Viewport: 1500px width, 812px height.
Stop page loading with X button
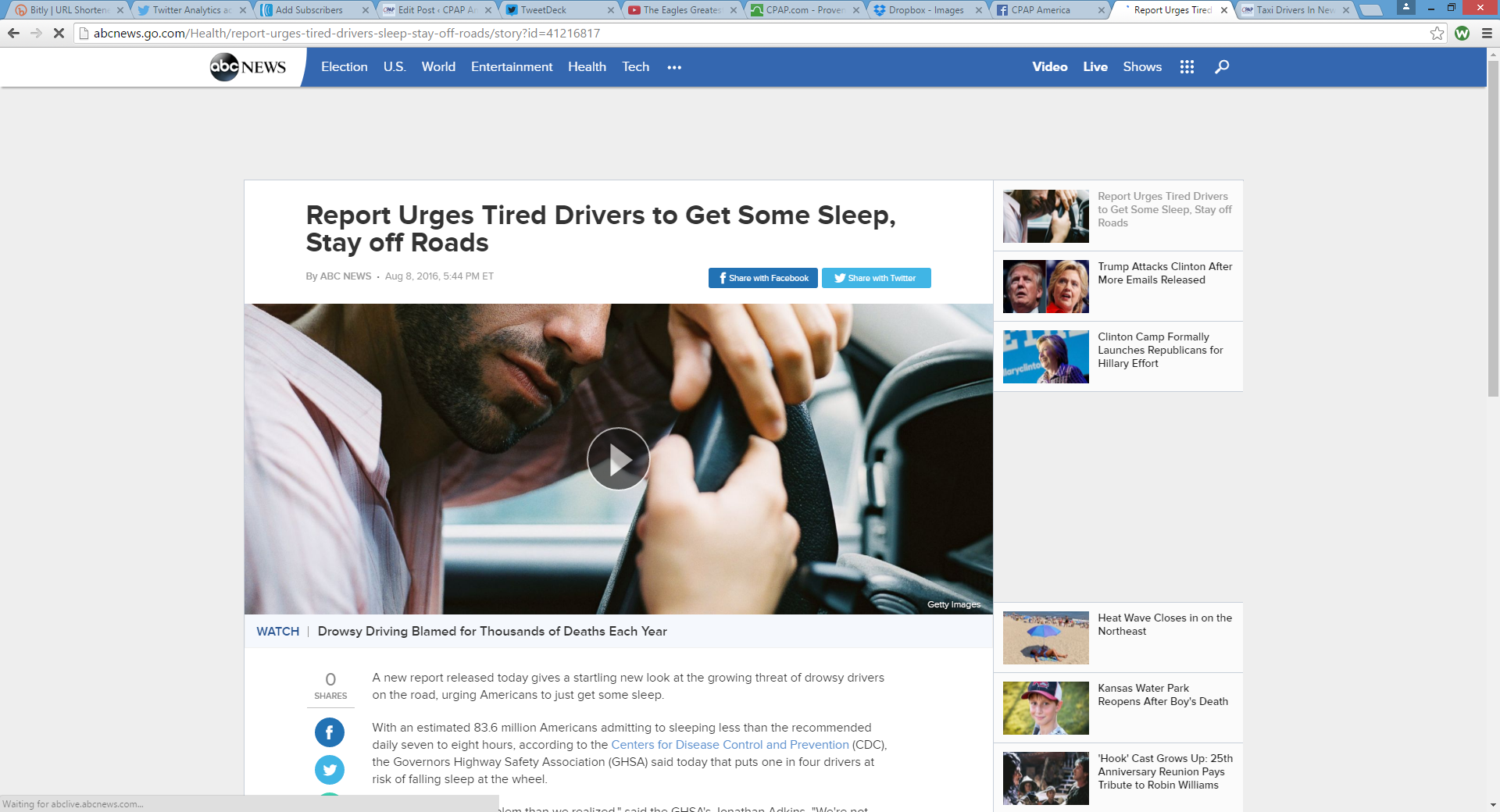tap(59, 33)
